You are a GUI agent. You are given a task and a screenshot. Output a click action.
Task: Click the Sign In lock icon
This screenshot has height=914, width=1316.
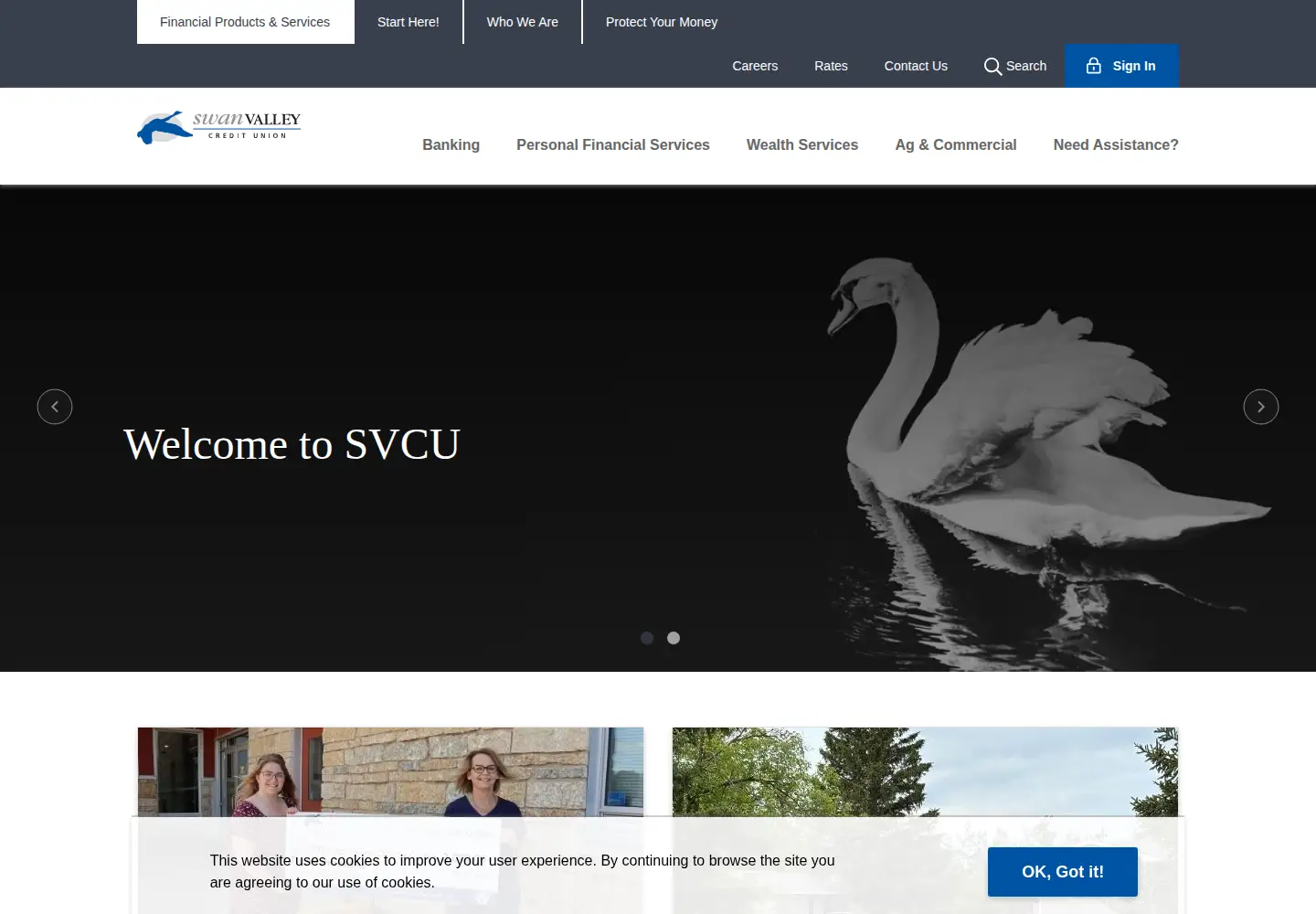click(x=1093, y=66)
